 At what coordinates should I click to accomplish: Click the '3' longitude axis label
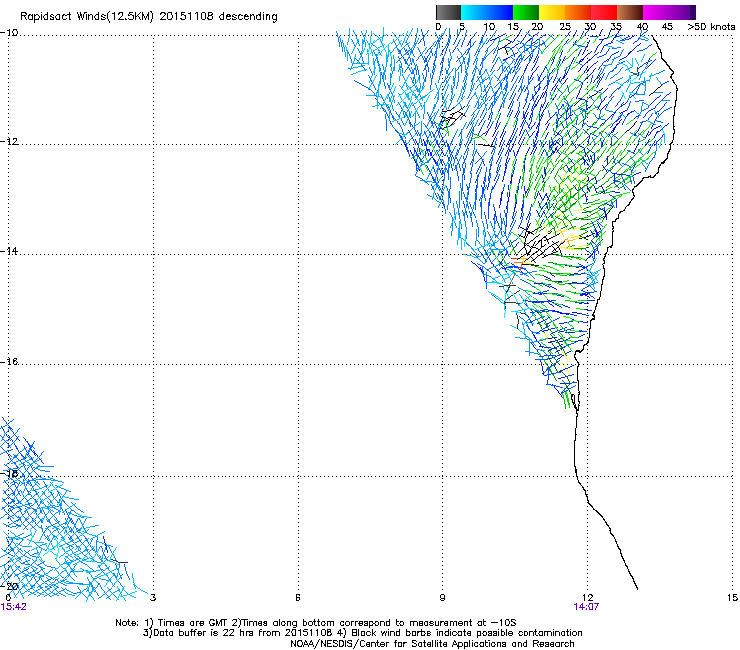pos(153,598)
